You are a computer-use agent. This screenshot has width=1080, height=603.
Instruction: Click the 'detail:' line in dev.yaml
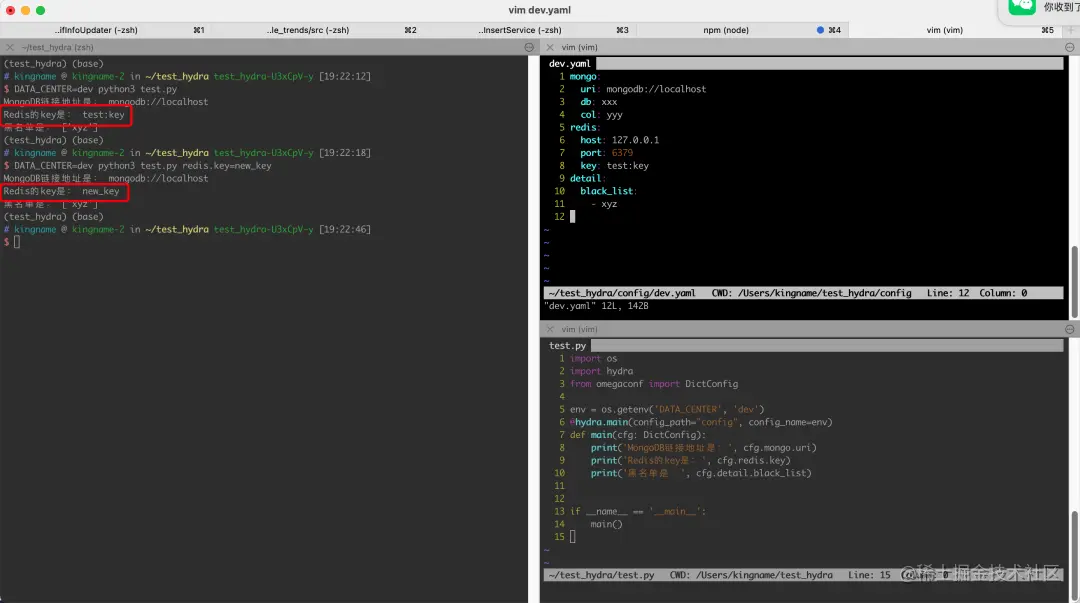click(588, 178)
